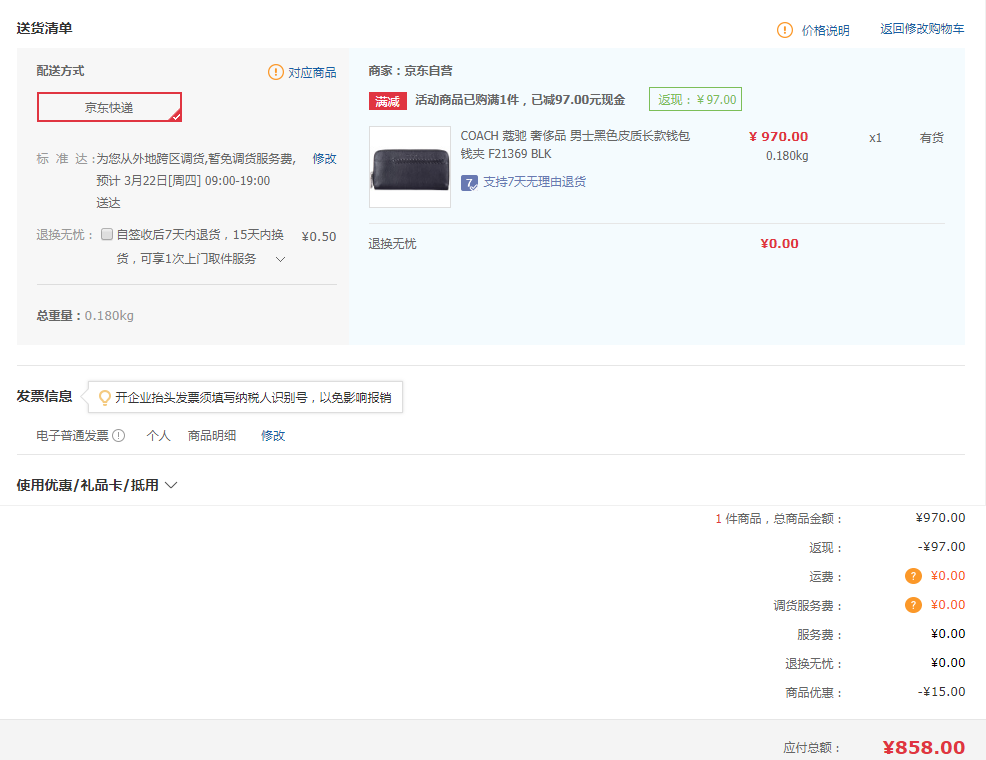Click the lightbulb icon in invoice tip
The image size is (986, 760).
click(x=104, y=398)
